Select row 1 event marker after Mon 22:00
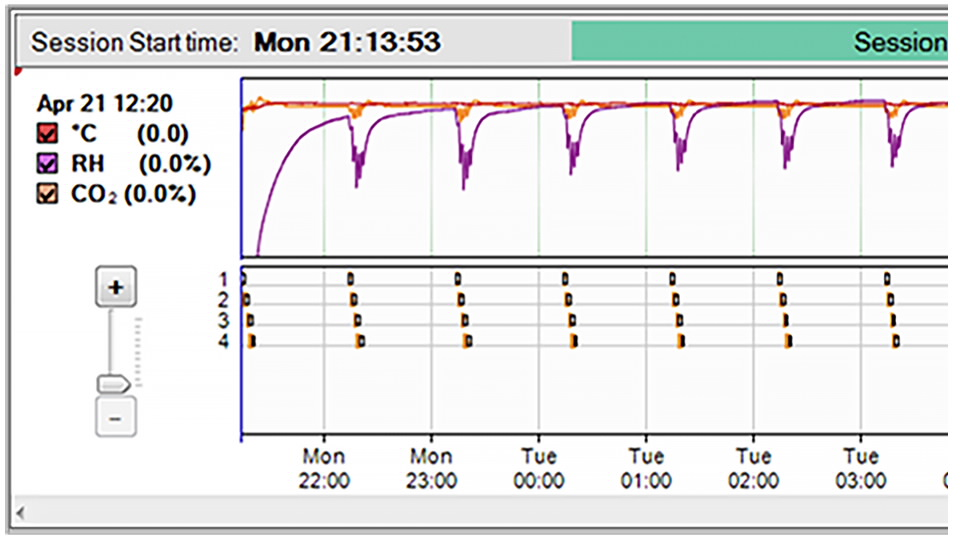The image size is (960, 540). coord(350,278)
